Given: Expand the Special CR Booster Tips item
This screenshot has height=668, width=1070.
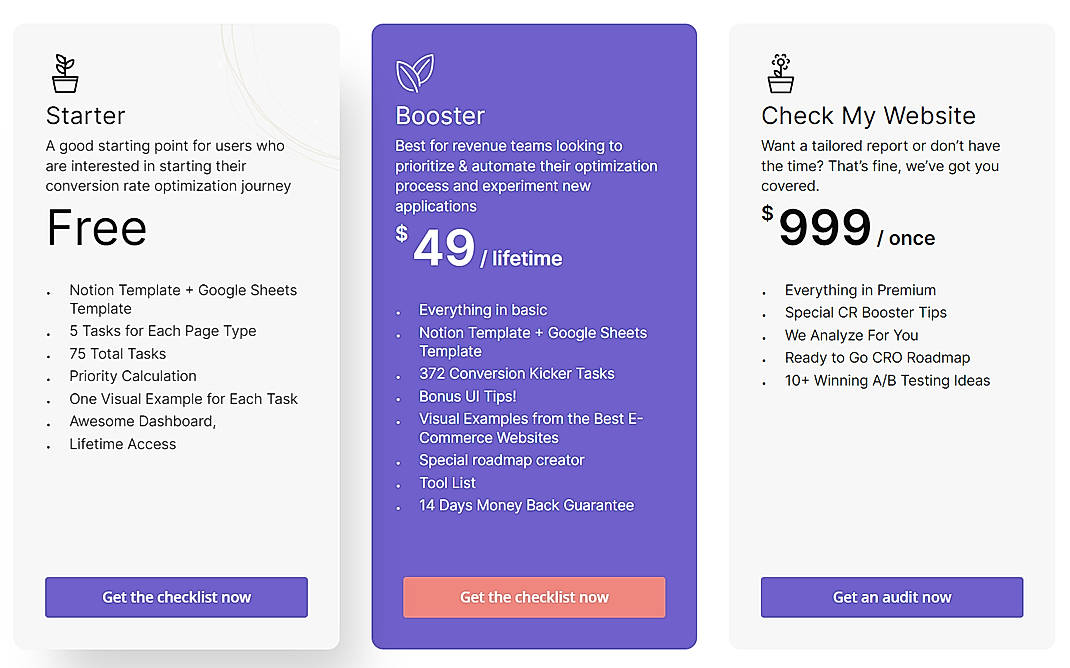Looking at the screenshot, I should click(x=864, y=312).
